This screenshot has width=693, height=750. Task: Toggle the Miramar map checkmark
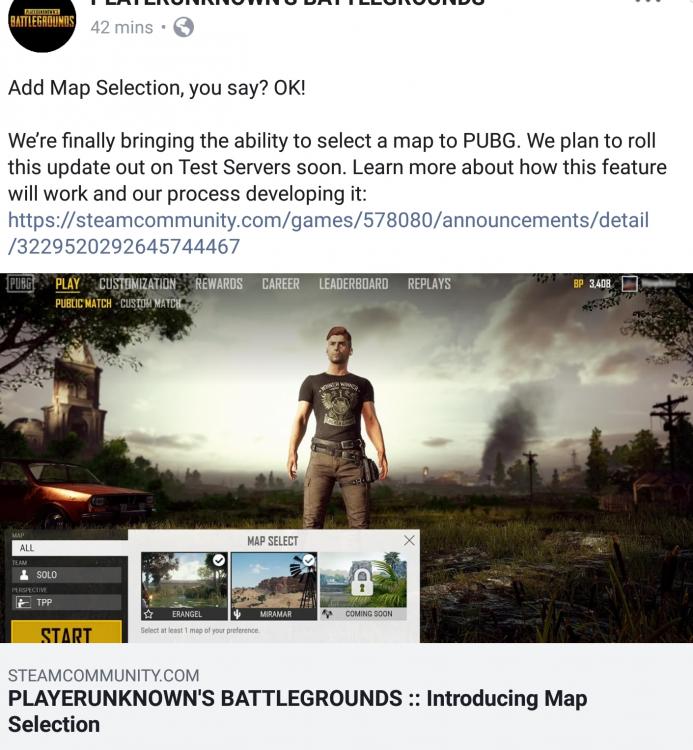309,560
